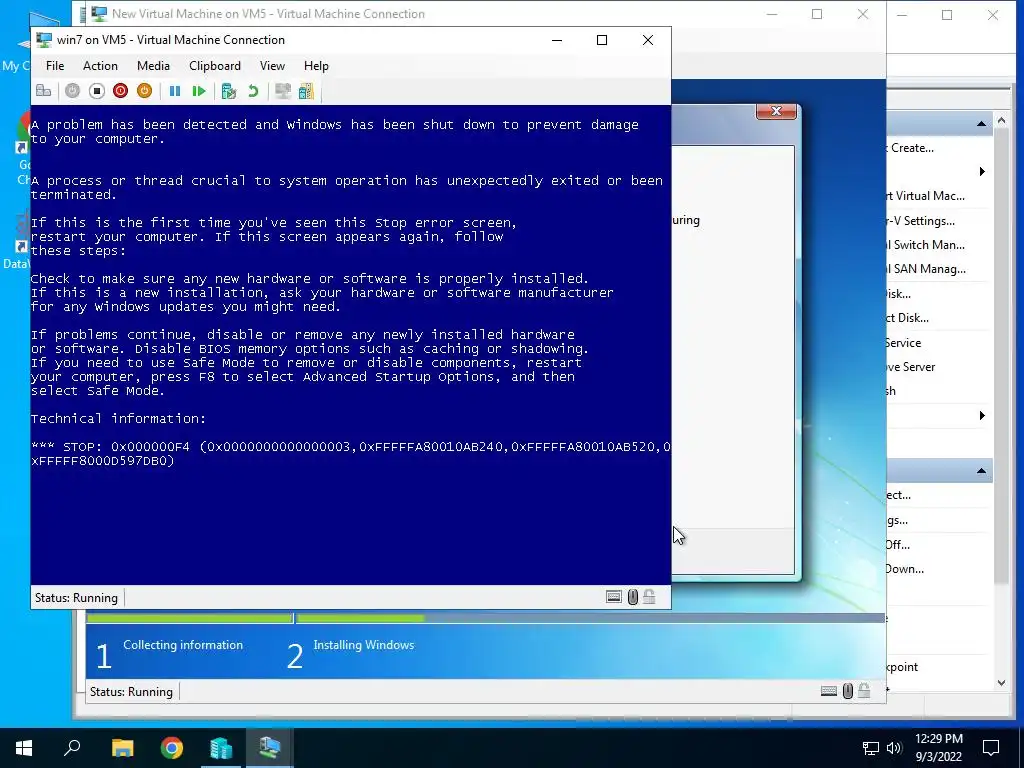
Task: Expand the submenu arrow below Create... in Actions
Action: [982, 172]
